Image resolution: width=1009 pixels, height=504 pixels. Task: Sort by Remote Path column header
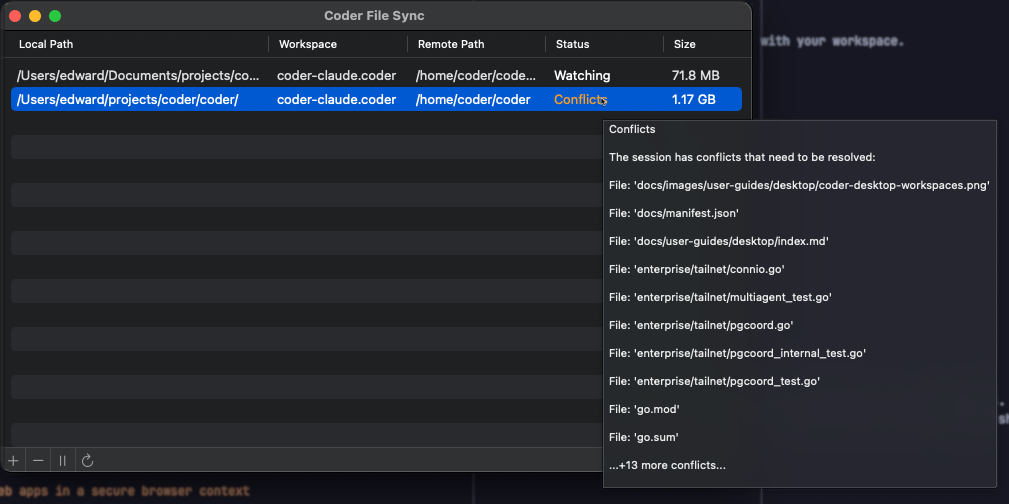coord(451,44)
